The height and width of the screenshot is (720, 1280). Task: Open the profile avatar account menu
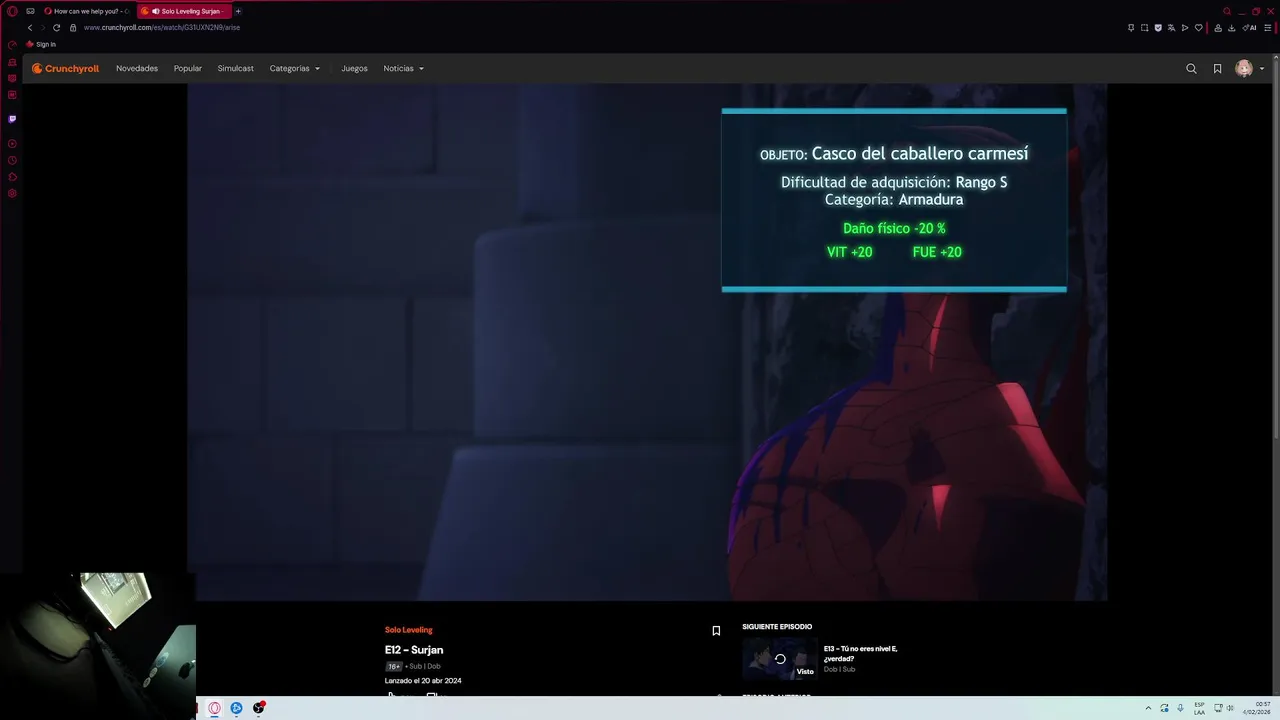[x=1249, y=69]
